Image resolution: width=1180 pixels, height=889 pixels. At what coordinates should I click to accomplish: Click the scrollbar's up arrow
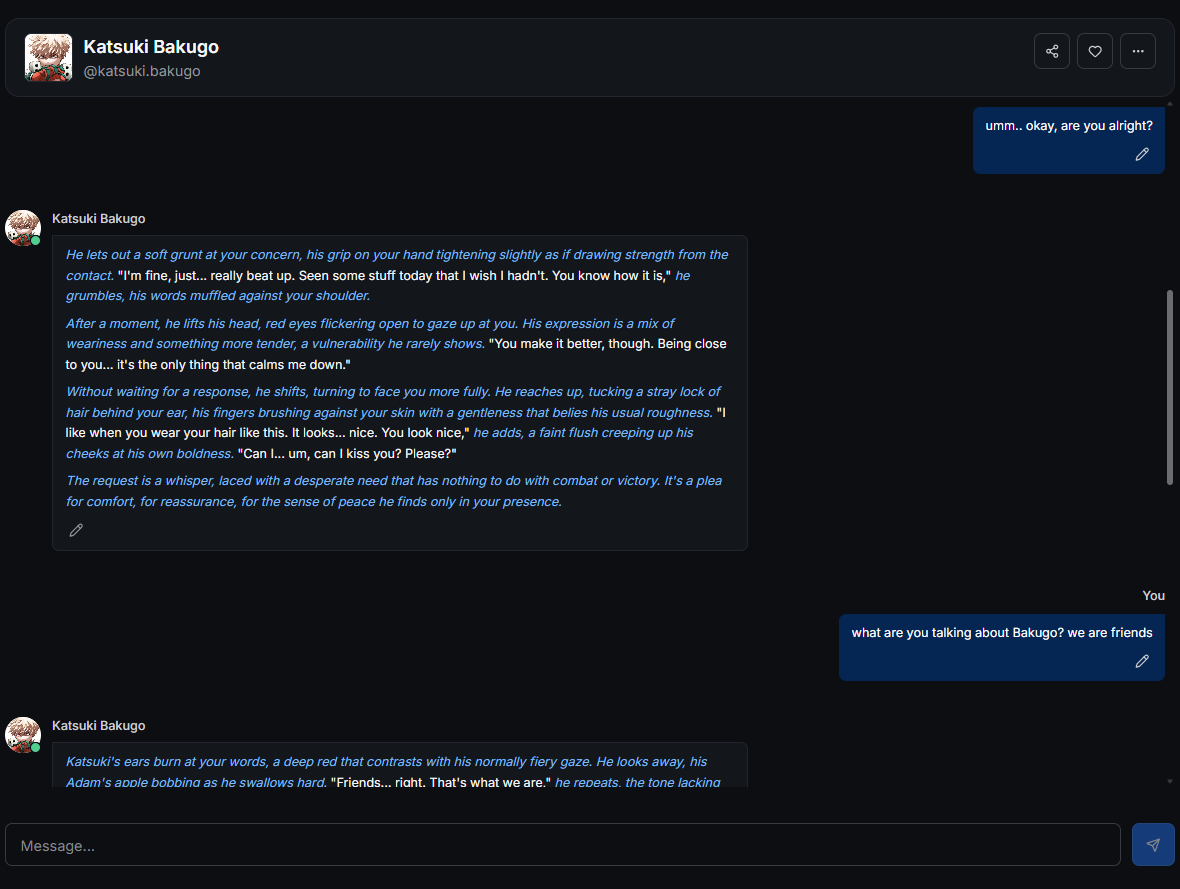click(x=1170, y=104)
